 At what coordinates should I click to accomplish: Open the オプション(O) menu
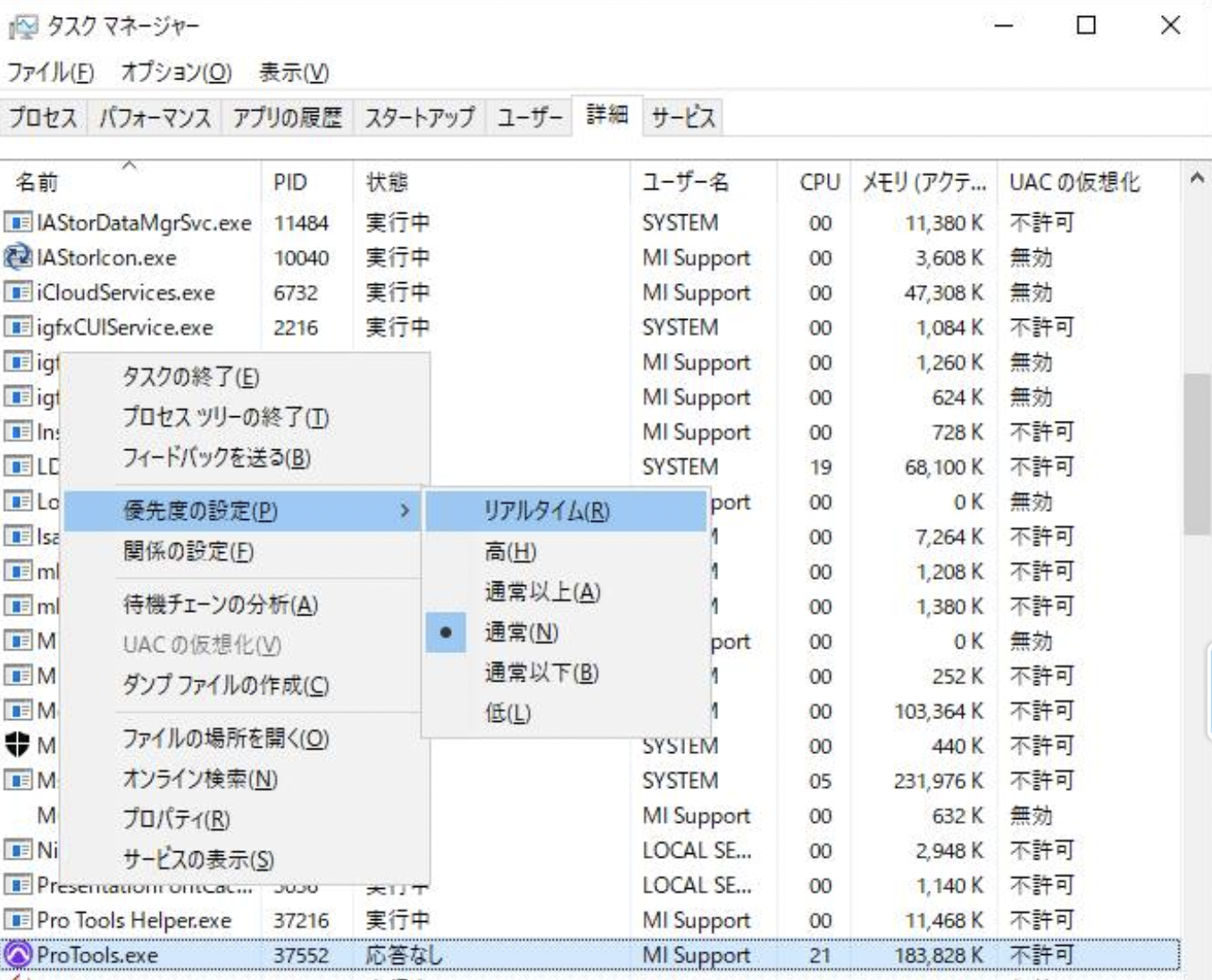pyautogui.click(x=176, y=72)
